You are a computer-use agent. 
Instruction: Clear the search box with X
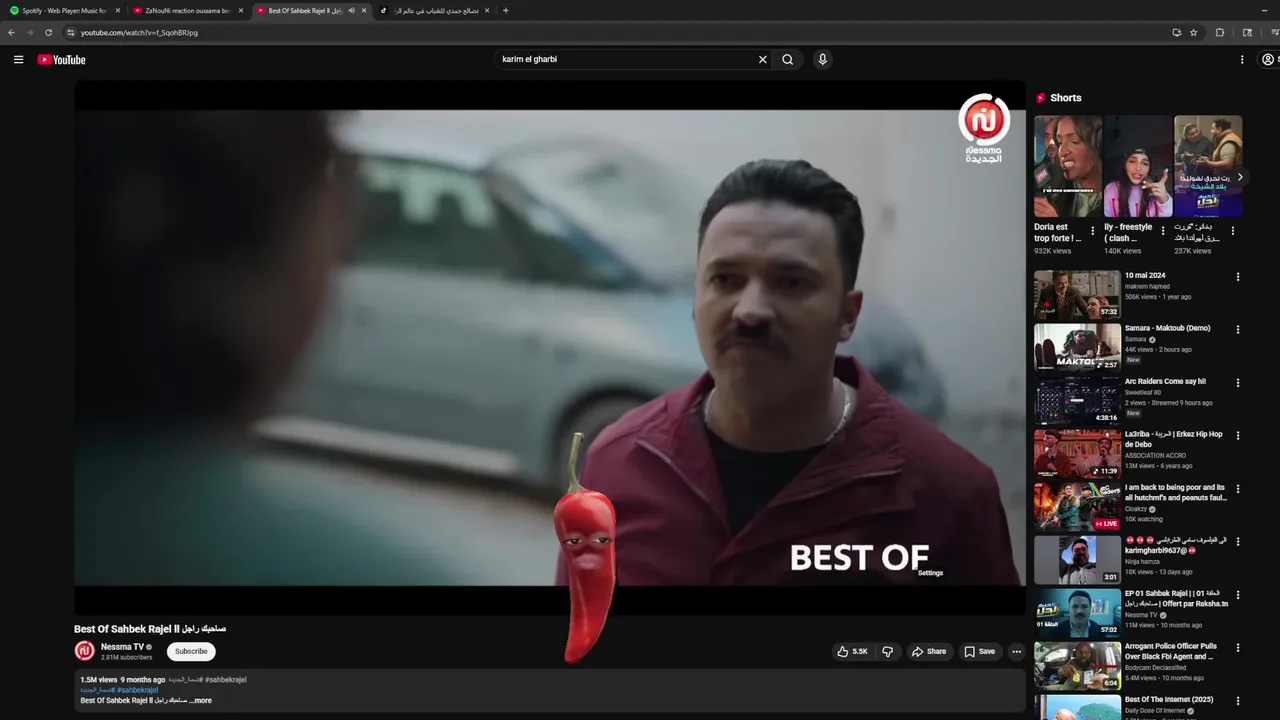[762, 60]
